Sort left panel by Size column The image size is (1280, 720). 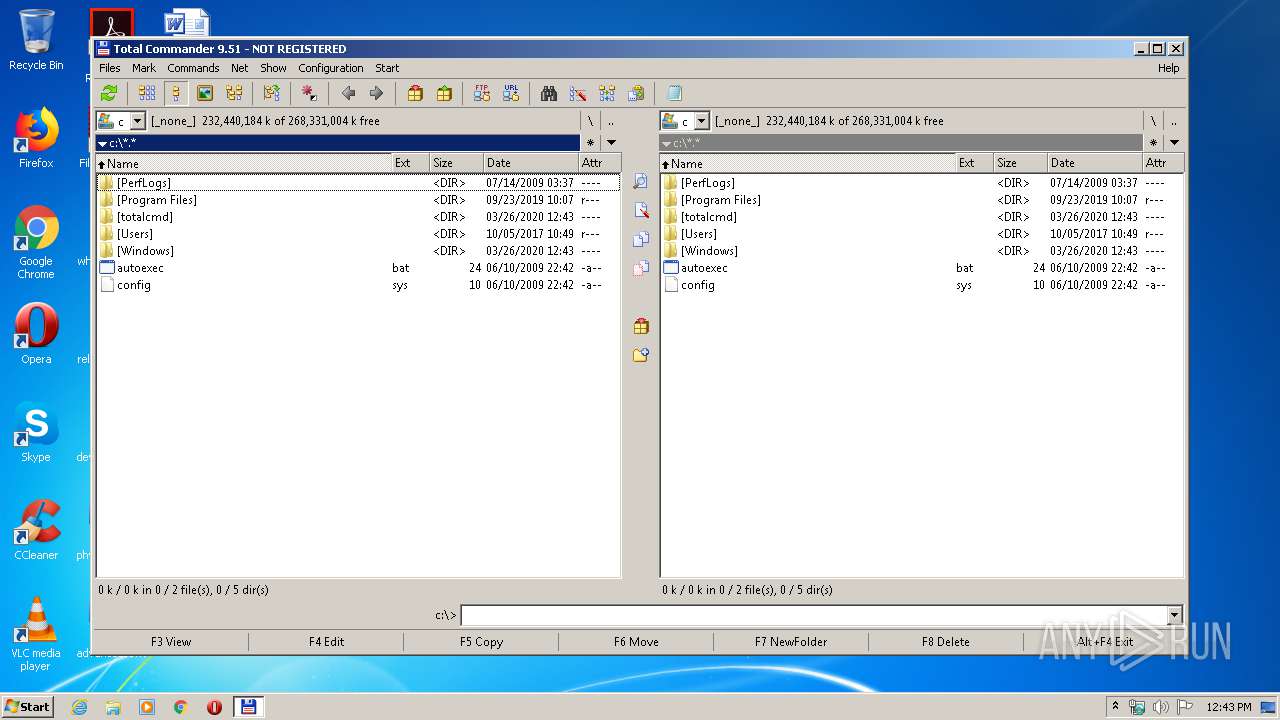point(457,163)
